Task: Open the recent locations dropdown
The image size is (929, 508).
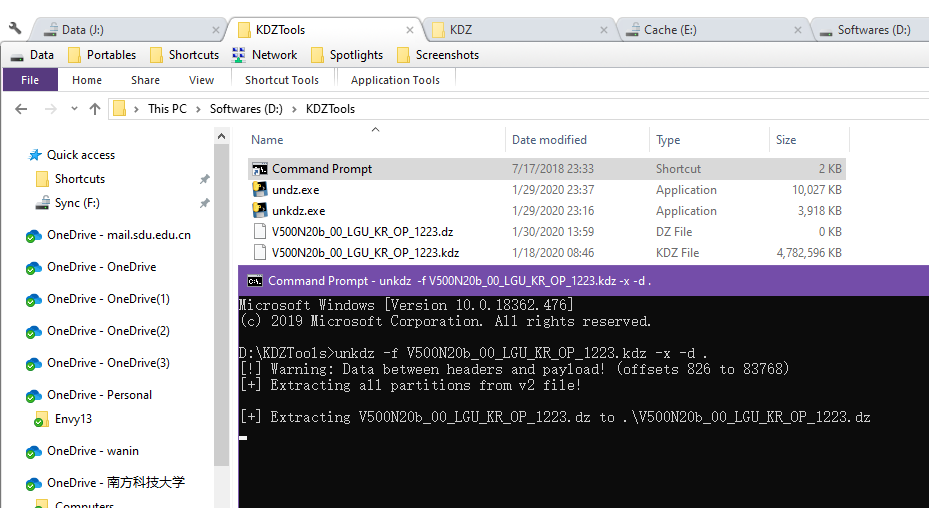Action: [x=74, y=109]
